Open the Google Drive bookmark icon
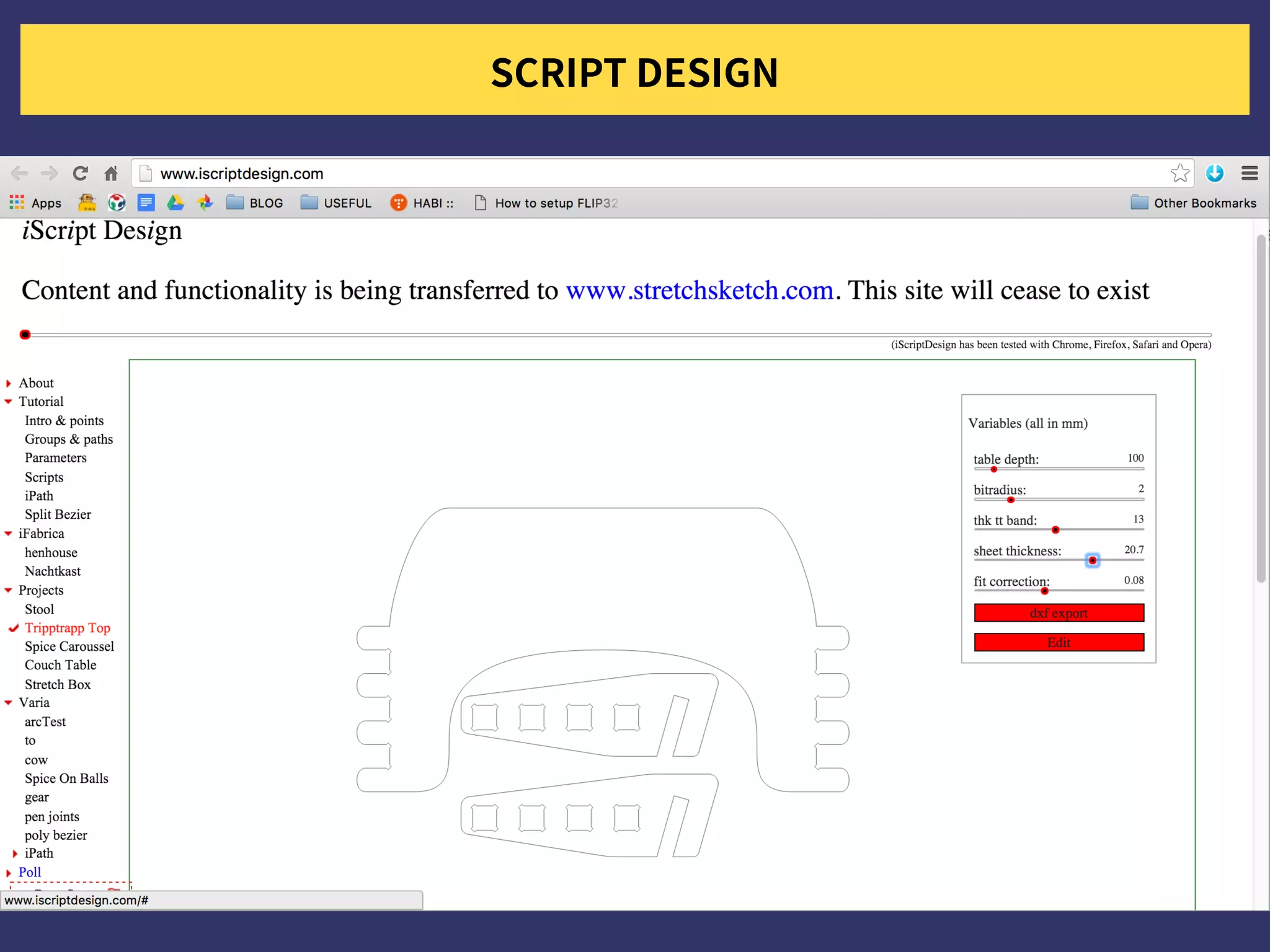This screenshot has width=1270, height=952. pos(175,203)
